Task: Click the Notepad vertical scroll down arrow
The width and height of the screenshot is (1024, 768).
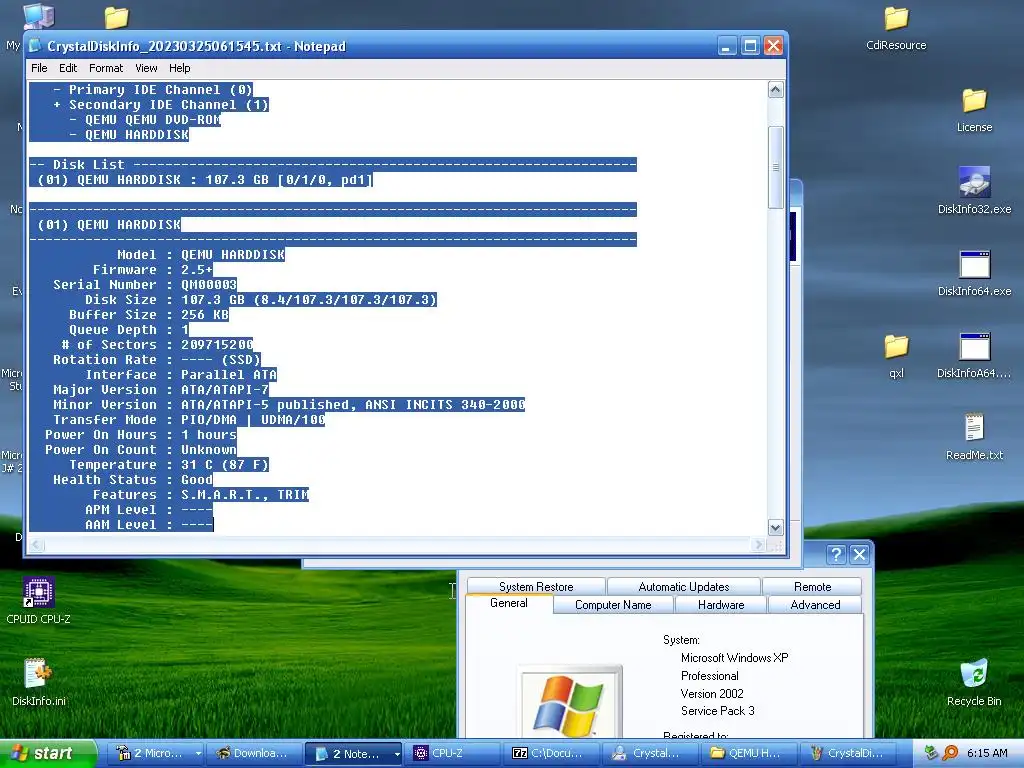Action: point(775,528)
